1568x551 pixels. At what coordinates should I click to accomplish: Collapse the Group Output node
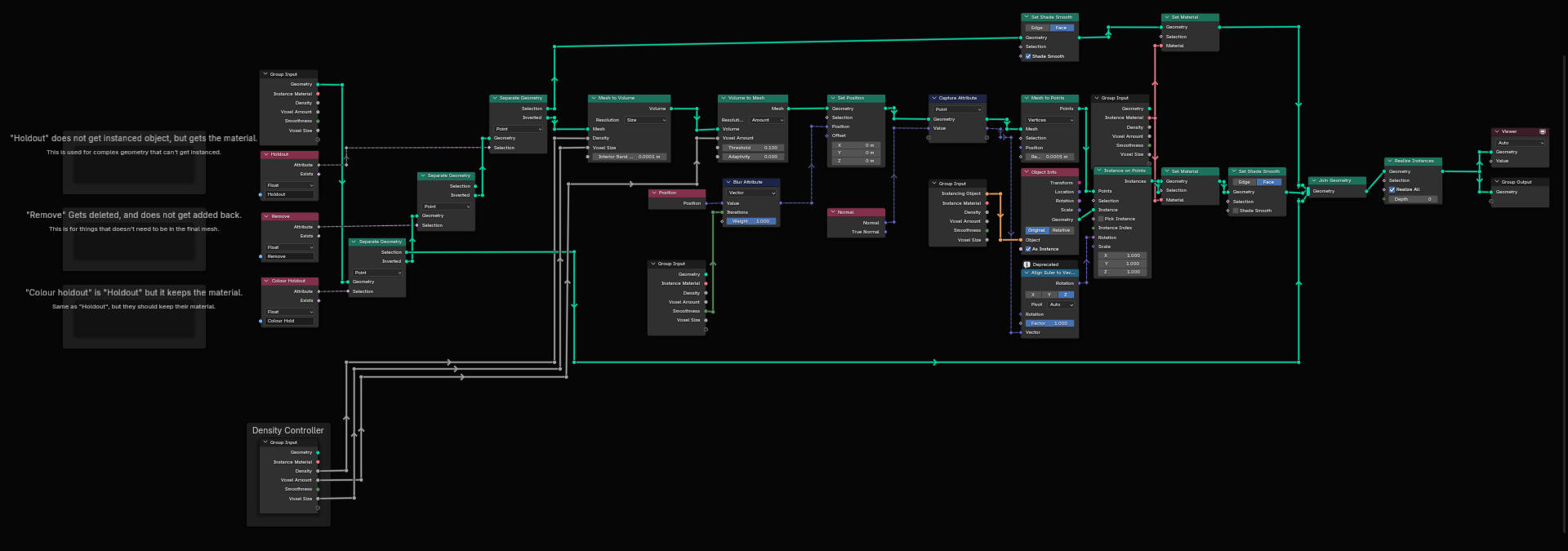point(1497,182)
